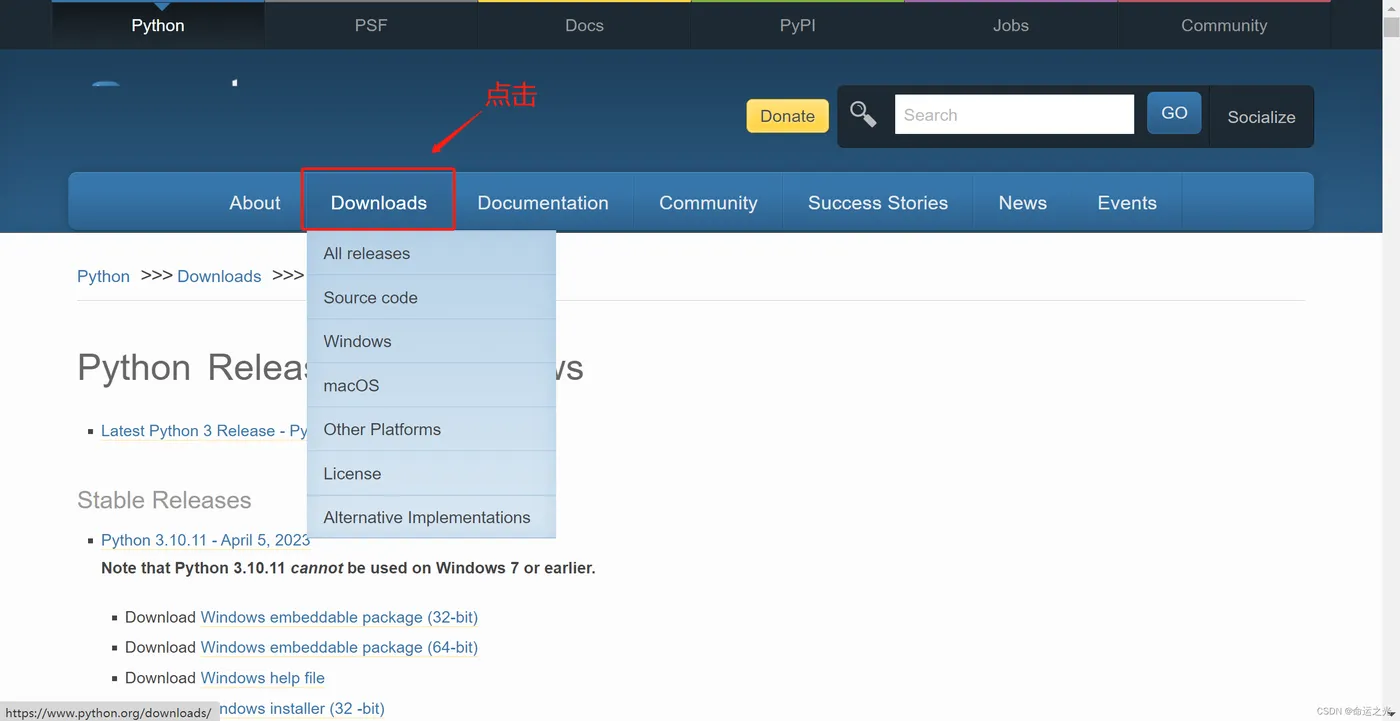Open the About navigation menu
This screenshot has height=721, width=1400.
[255, 202]
